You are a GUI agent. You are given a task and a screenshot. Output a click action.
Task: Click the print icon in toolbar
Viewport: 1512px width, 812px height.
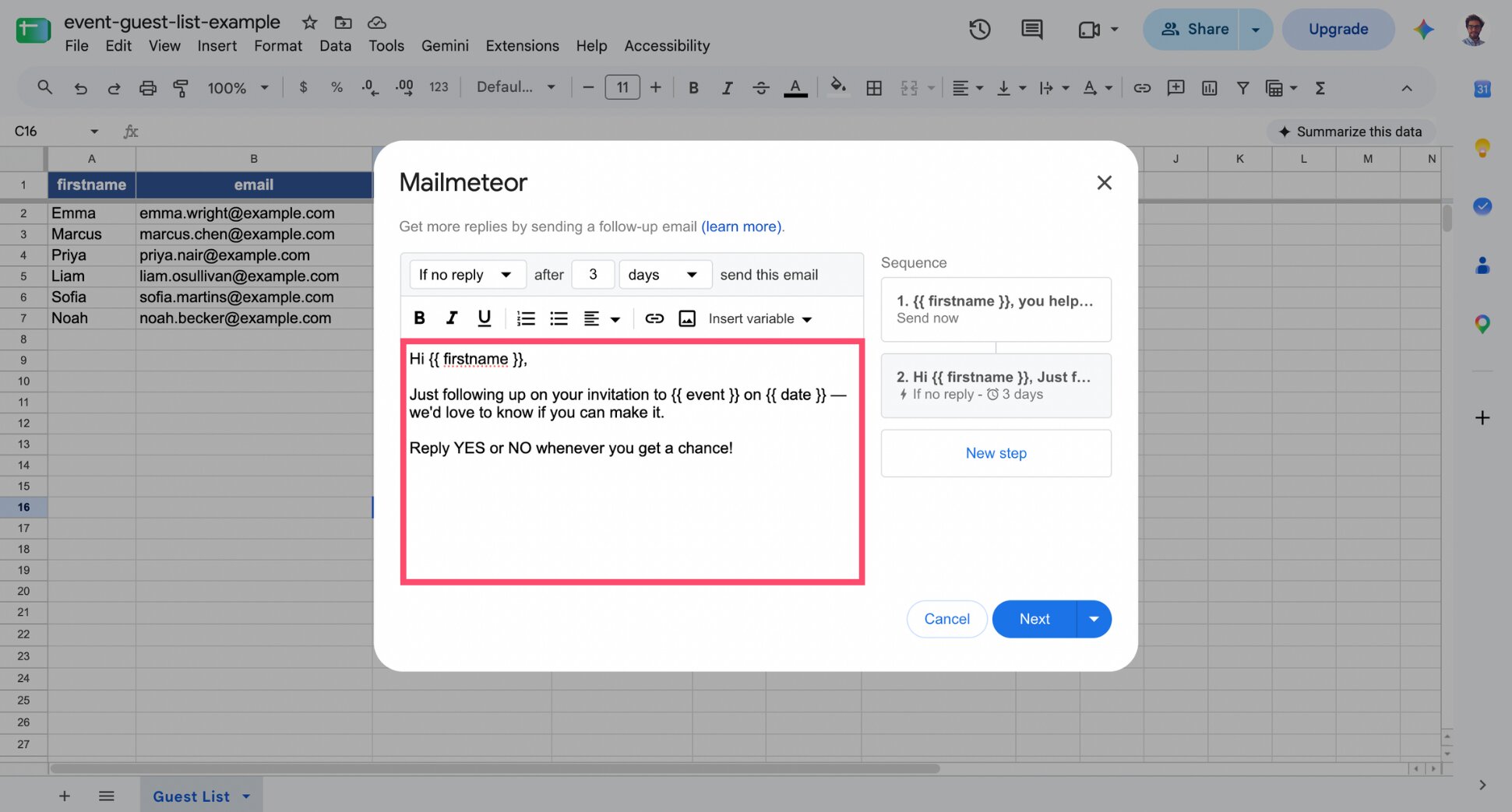[x=147, y=88]
